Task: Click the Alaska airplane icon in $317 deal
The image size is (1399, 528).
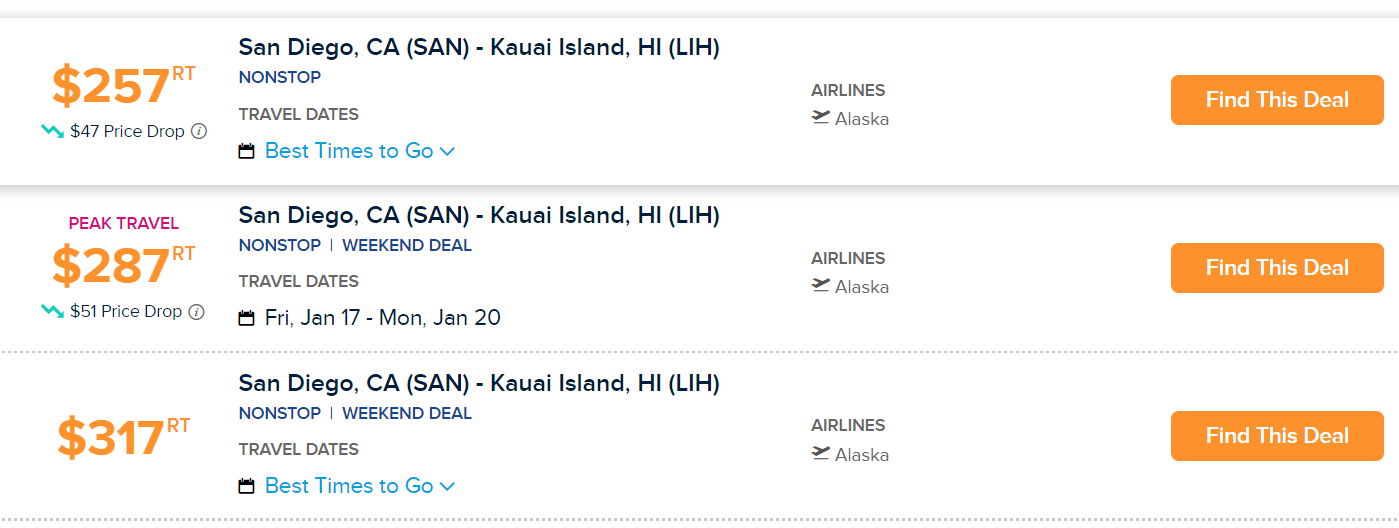Action: pos(821,454)
